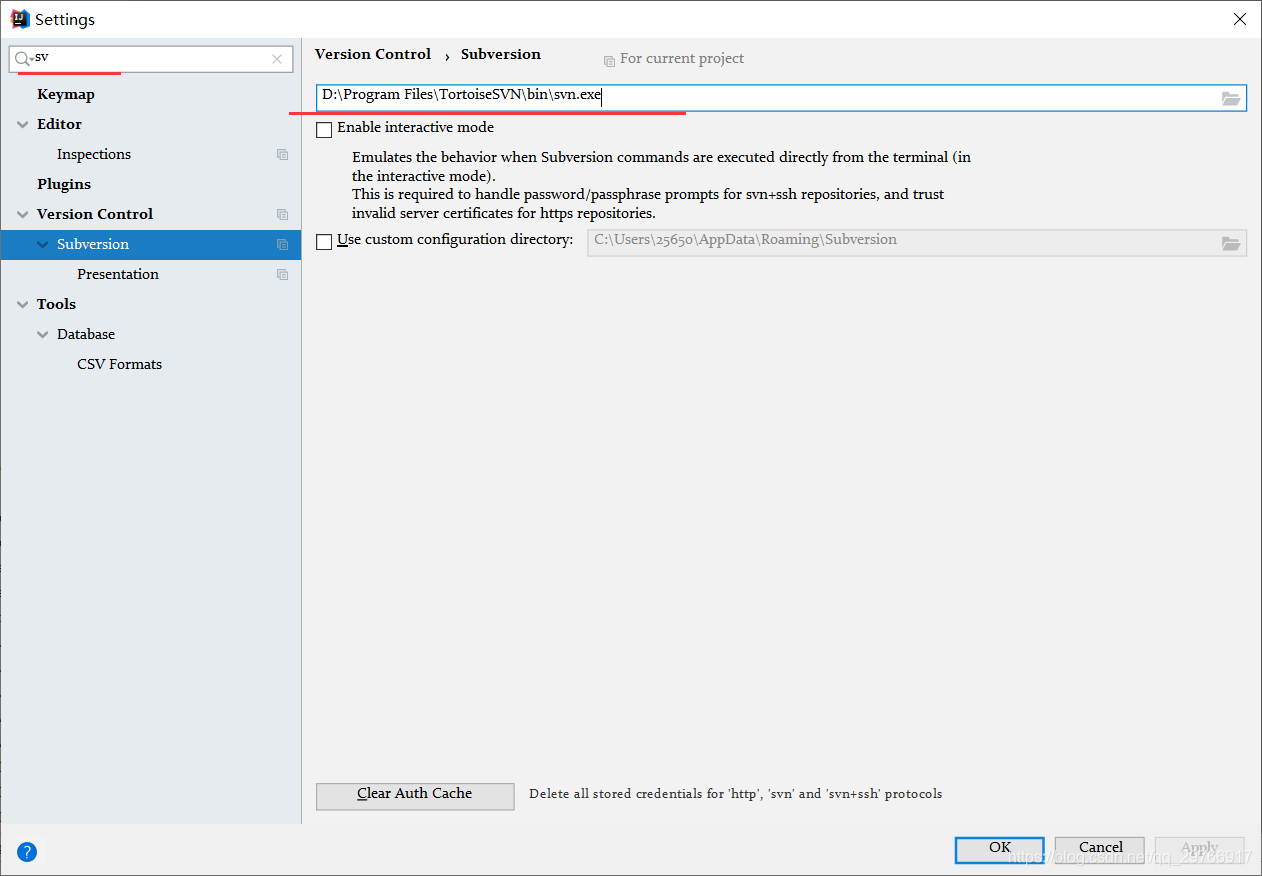
Task: Browse folder icon for configuration directory
Action: (1231, 243)
